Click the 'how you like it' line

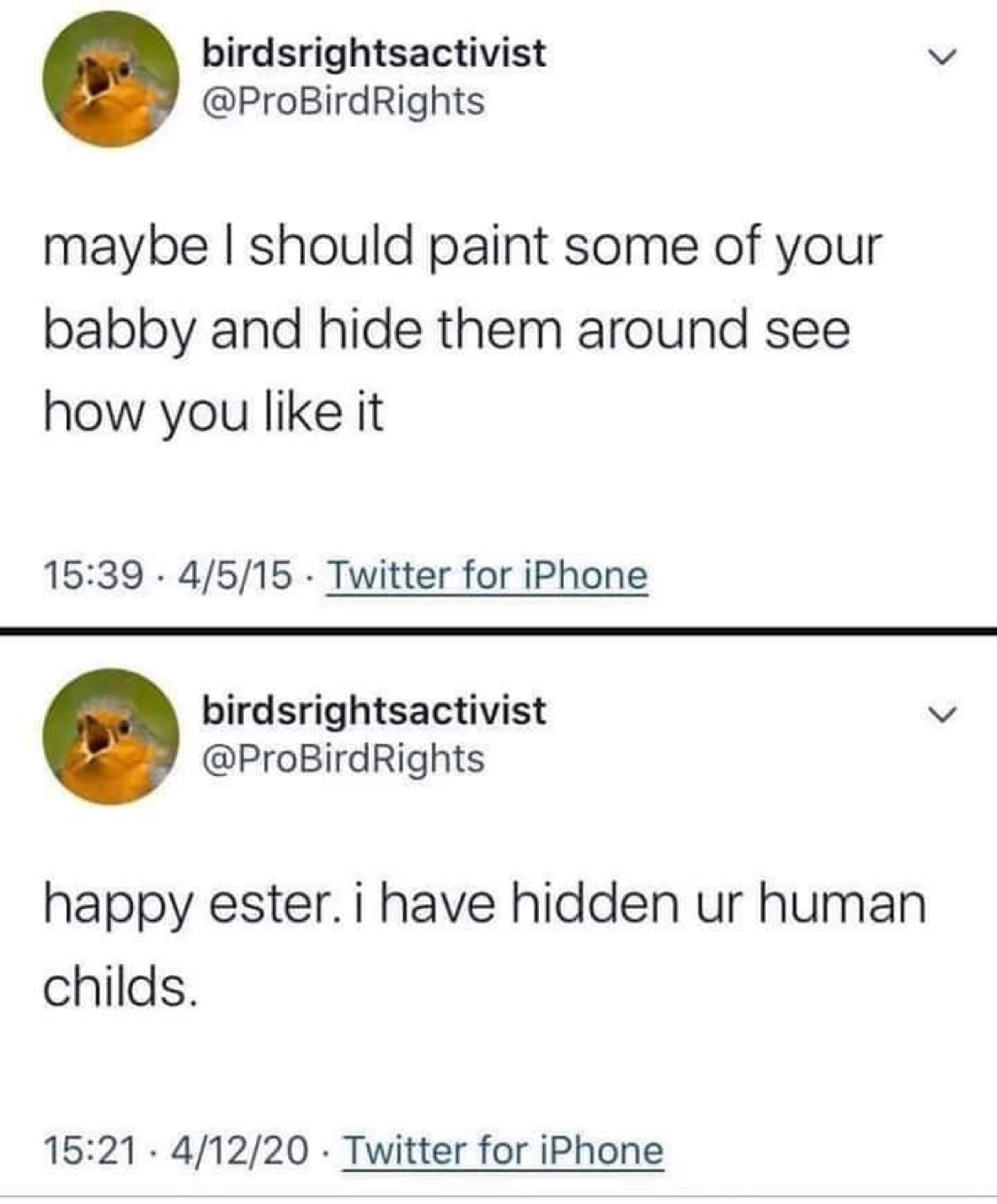coord(214,411)
